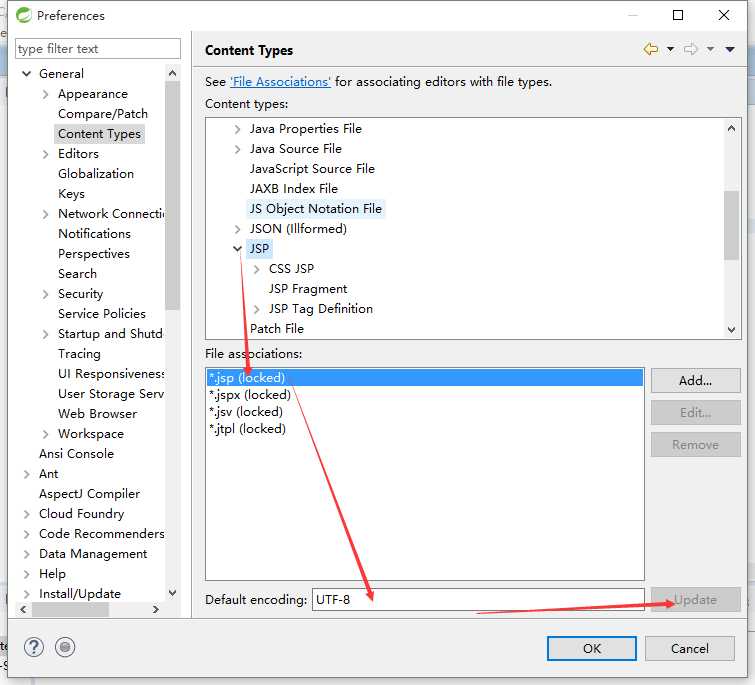Open Service Policies preferences
Viewport: 755px width, 685px height.
coord(102,313)
